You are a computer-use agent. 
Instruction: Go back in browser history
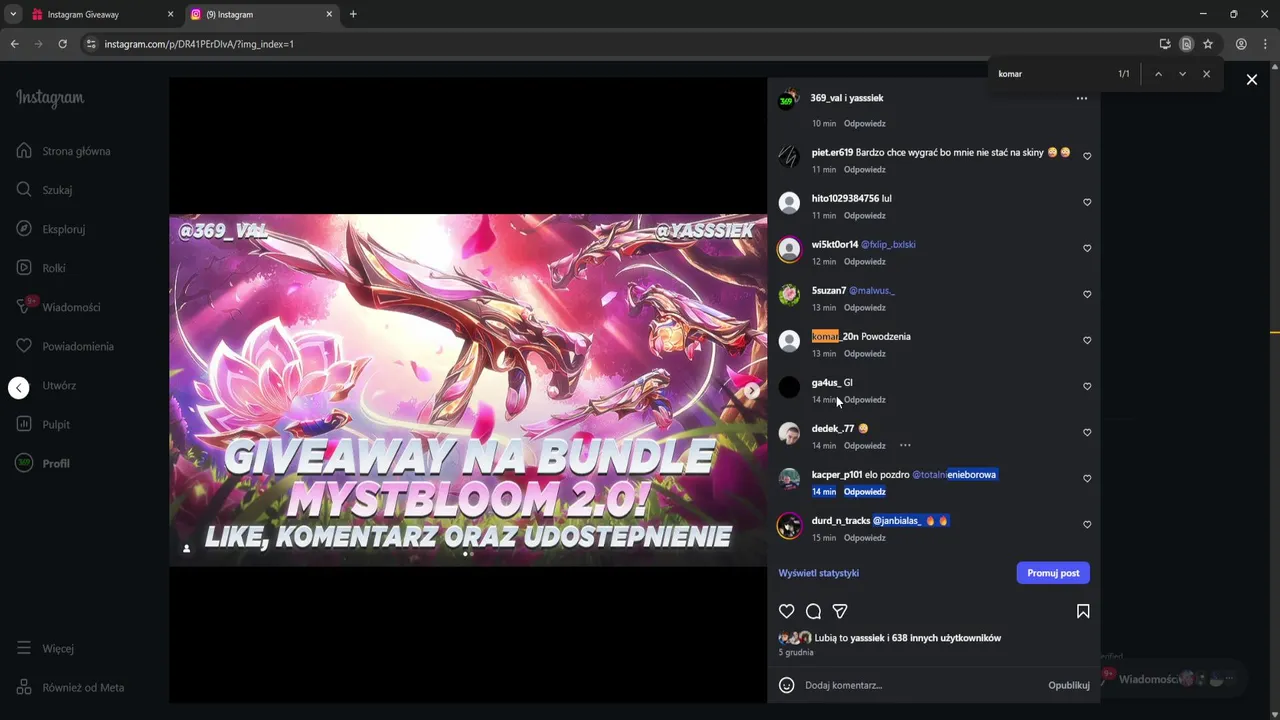pyautogui.click(x=14, y=44)
